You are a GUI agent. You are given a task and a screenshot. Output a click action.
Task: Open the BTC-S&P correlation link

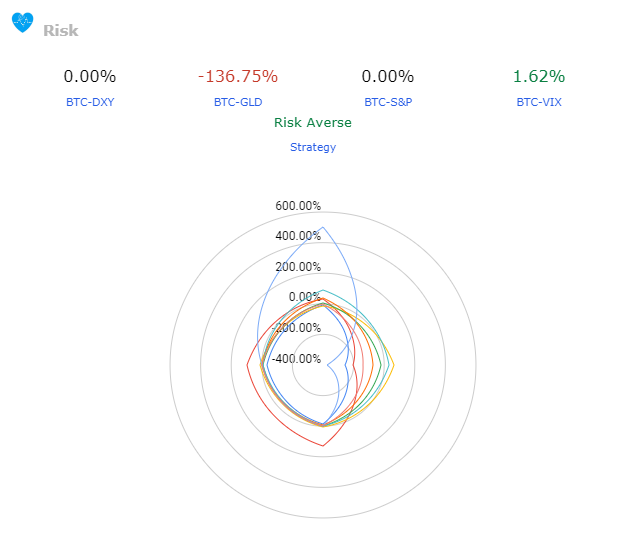tap(388, 102)
